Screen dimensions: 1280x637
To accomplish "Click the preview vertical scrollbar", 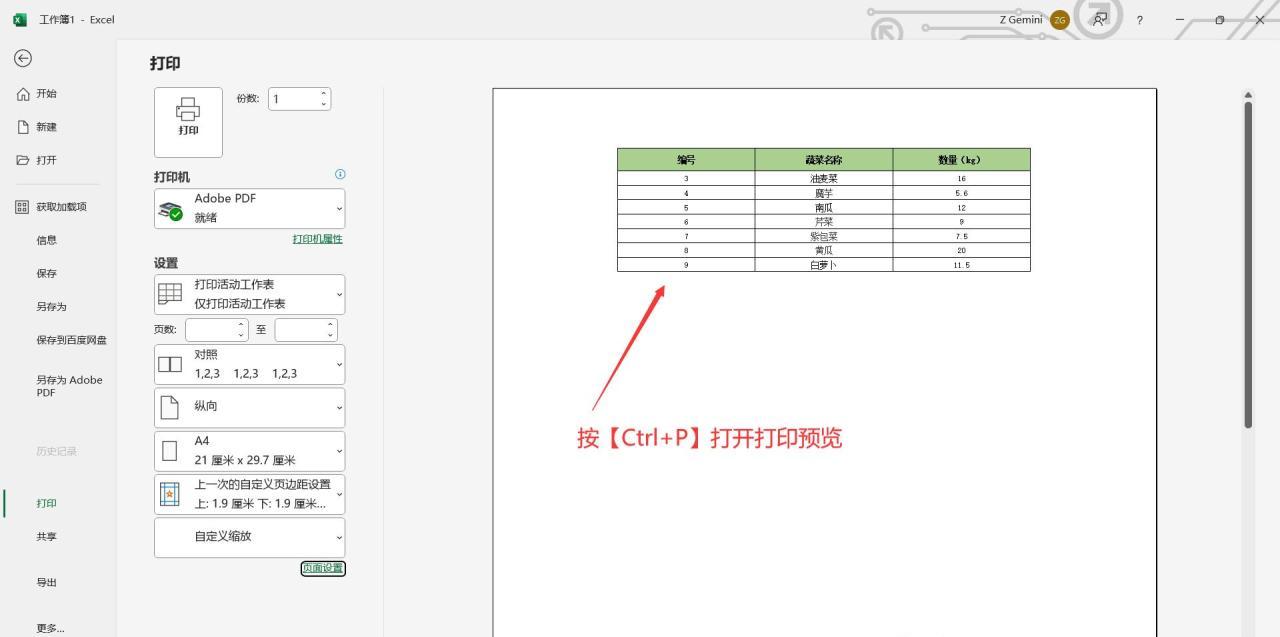I will point(1247,265).
